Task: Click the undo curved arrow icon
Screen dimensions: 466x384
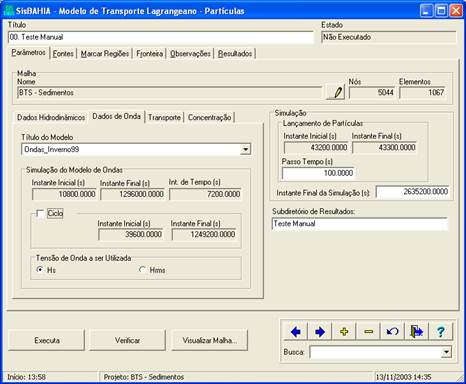Action: [392, 332]
